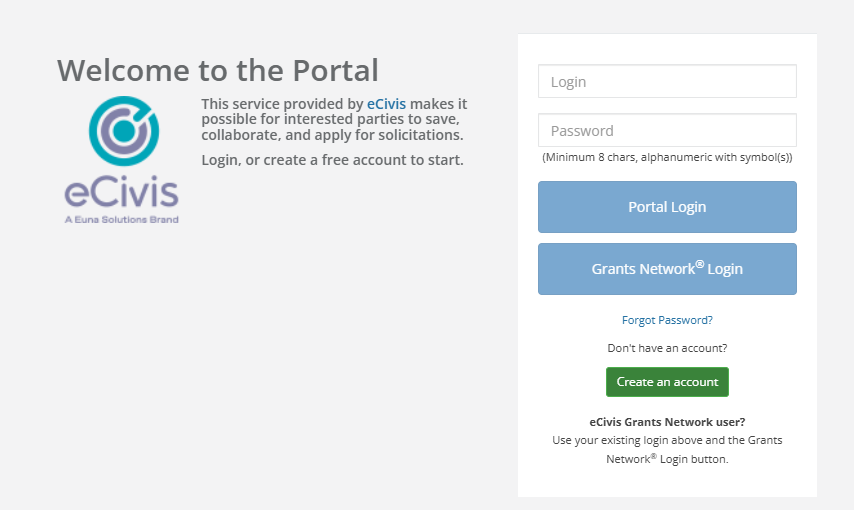
Task: Focus the Password input field
Action: click(667, 131)
